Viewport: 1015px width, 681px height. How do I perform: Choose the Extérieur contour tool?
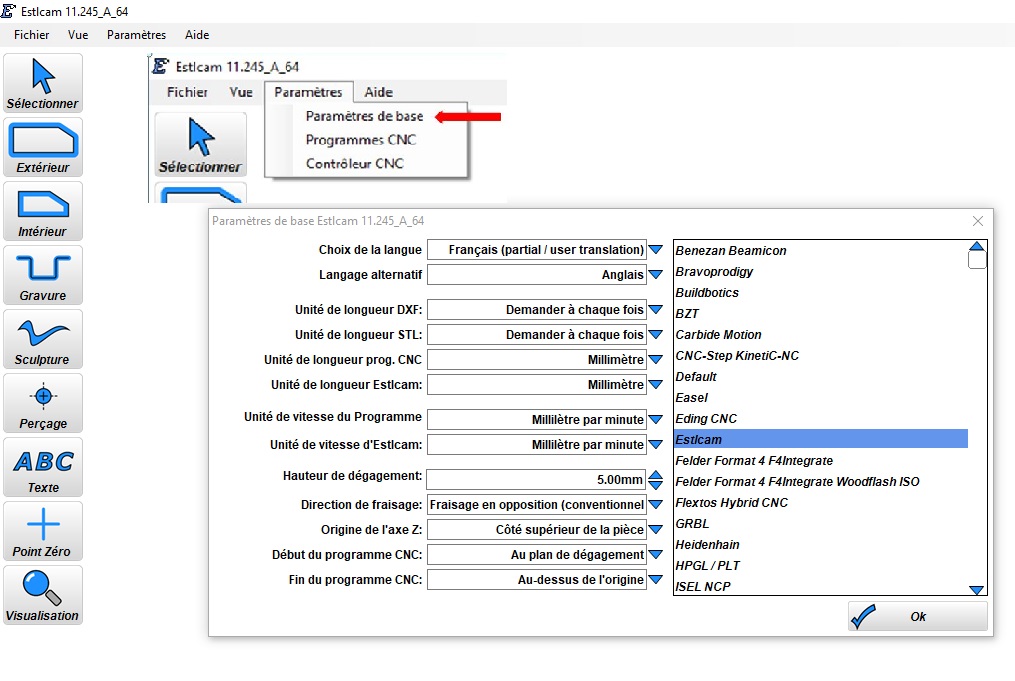click(x=42, y=147)
